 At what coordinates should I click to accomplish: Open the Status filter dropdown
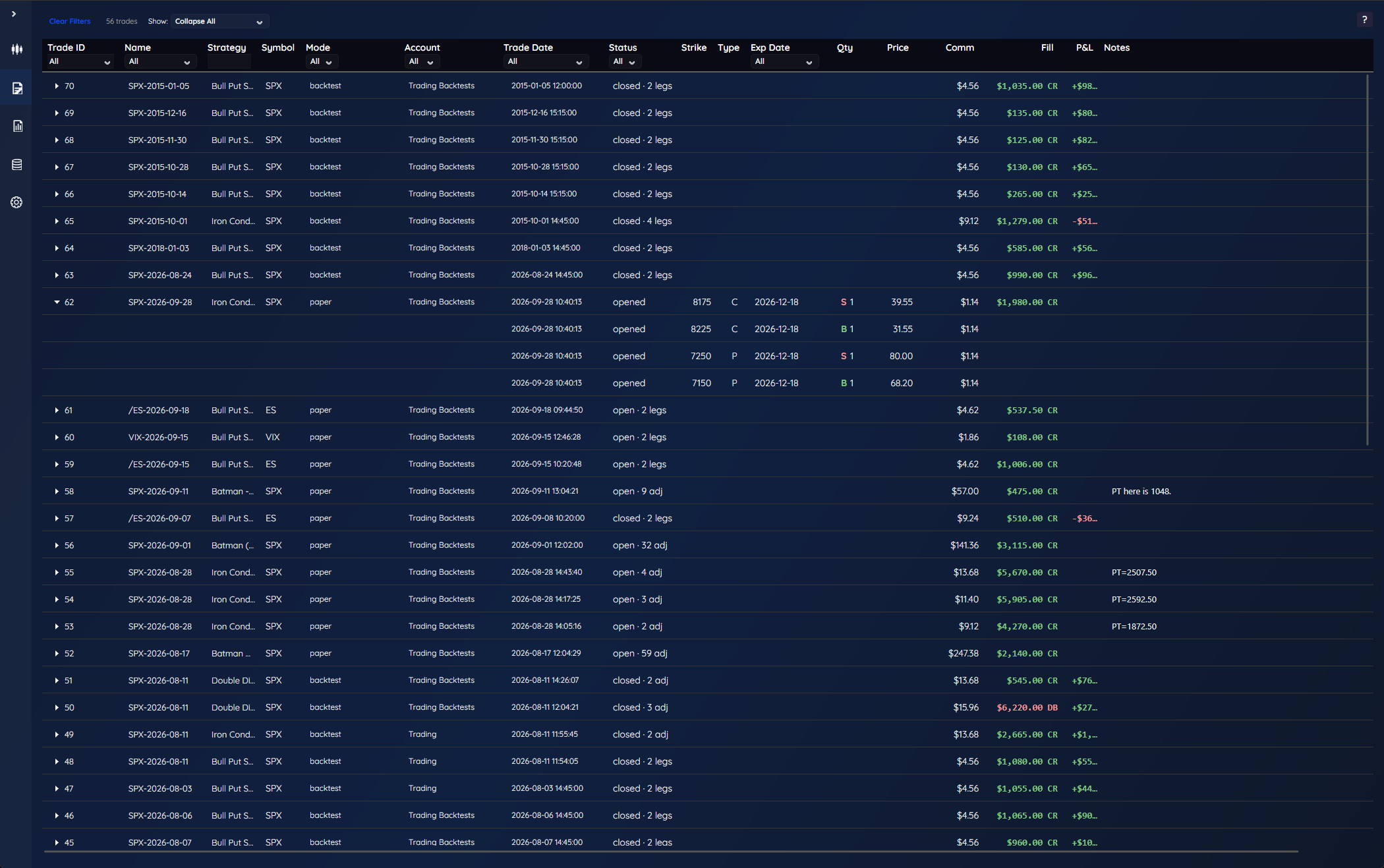tap(624, 61)
